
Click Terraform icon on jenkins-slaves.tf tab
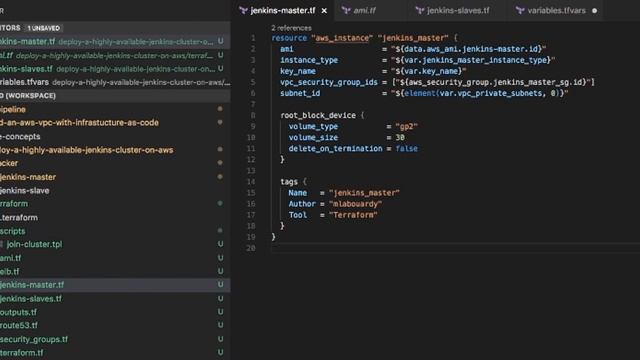tap(420, 11)
